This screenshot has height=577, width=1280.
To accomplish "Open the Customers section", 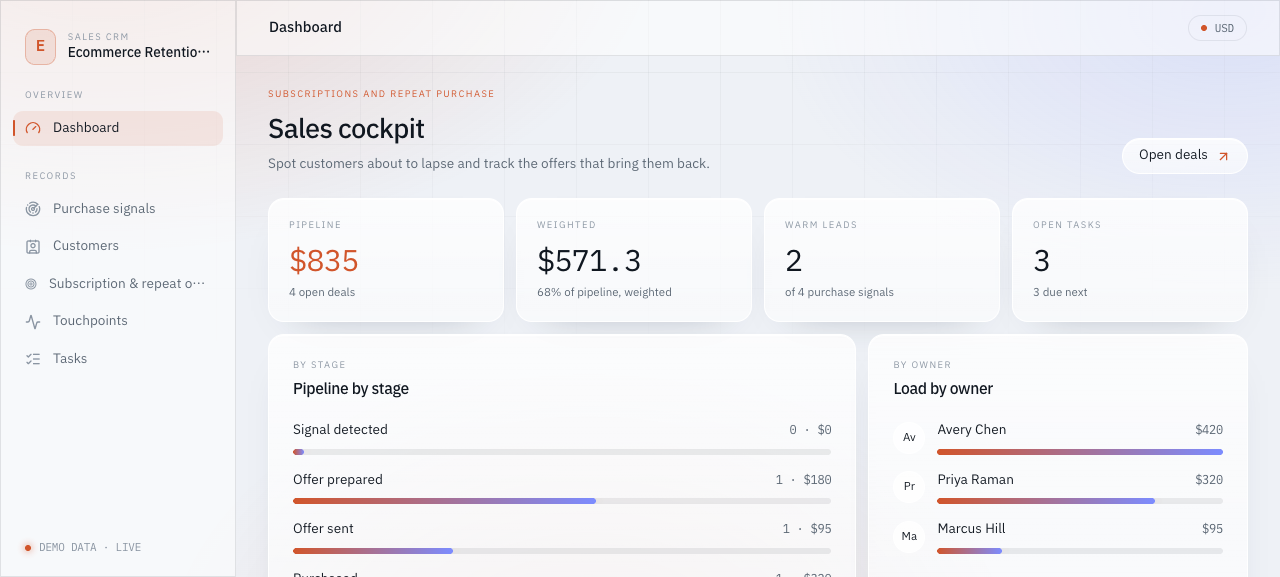I will (118, 246).
